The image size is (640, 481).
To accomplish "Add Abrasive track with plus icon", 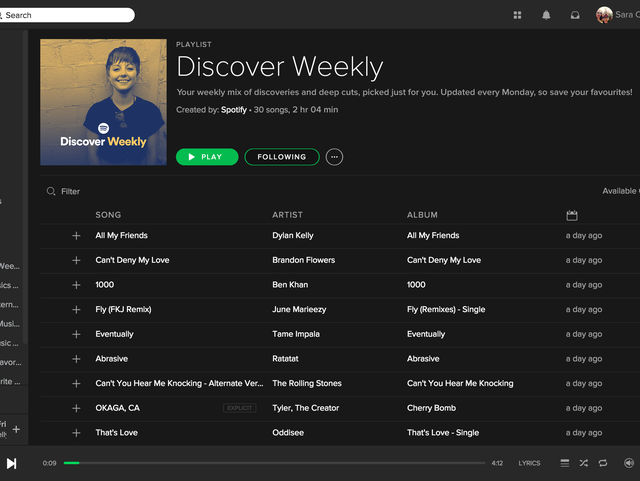I will tap(76, 359).
